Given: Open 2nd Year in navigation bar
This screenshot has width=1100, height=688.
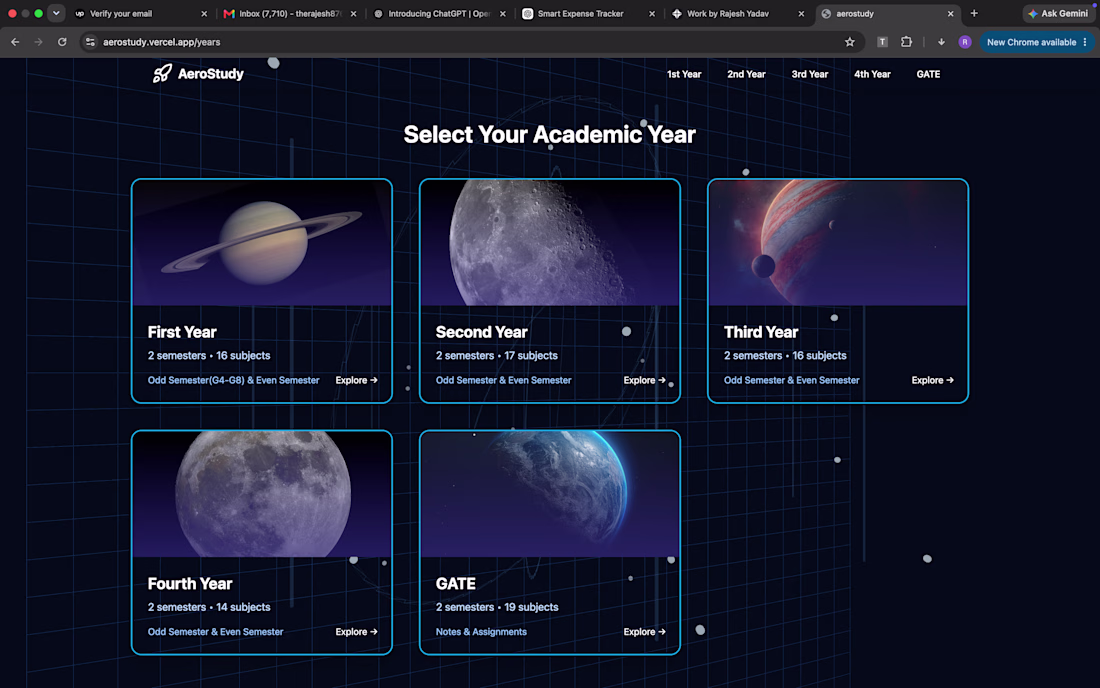Looking at the screenshot, I should 746,74.
